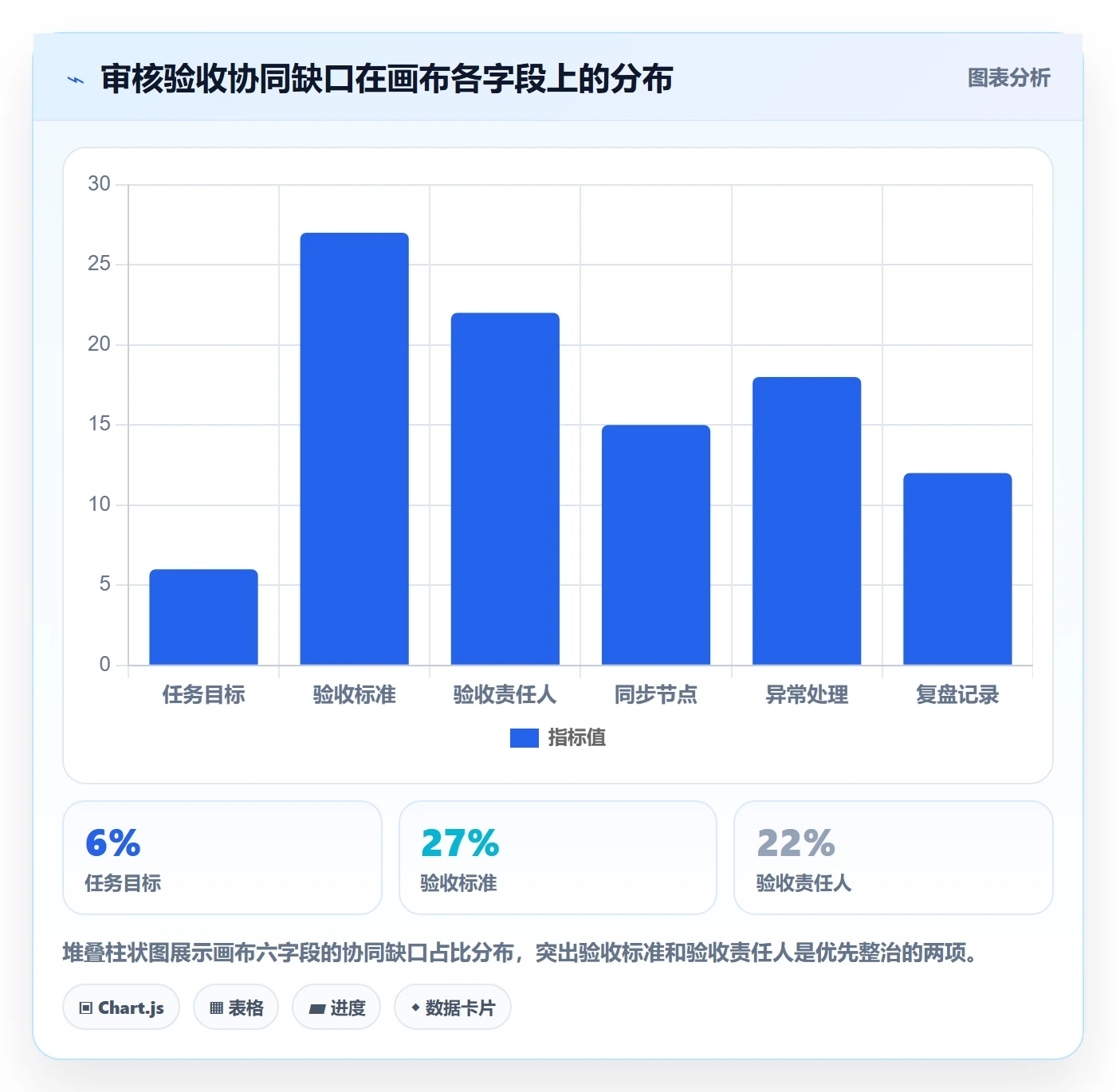Screen dimensions: 1116x1092
Task: Click the 指标值 legend label
Action: [577, 738]
